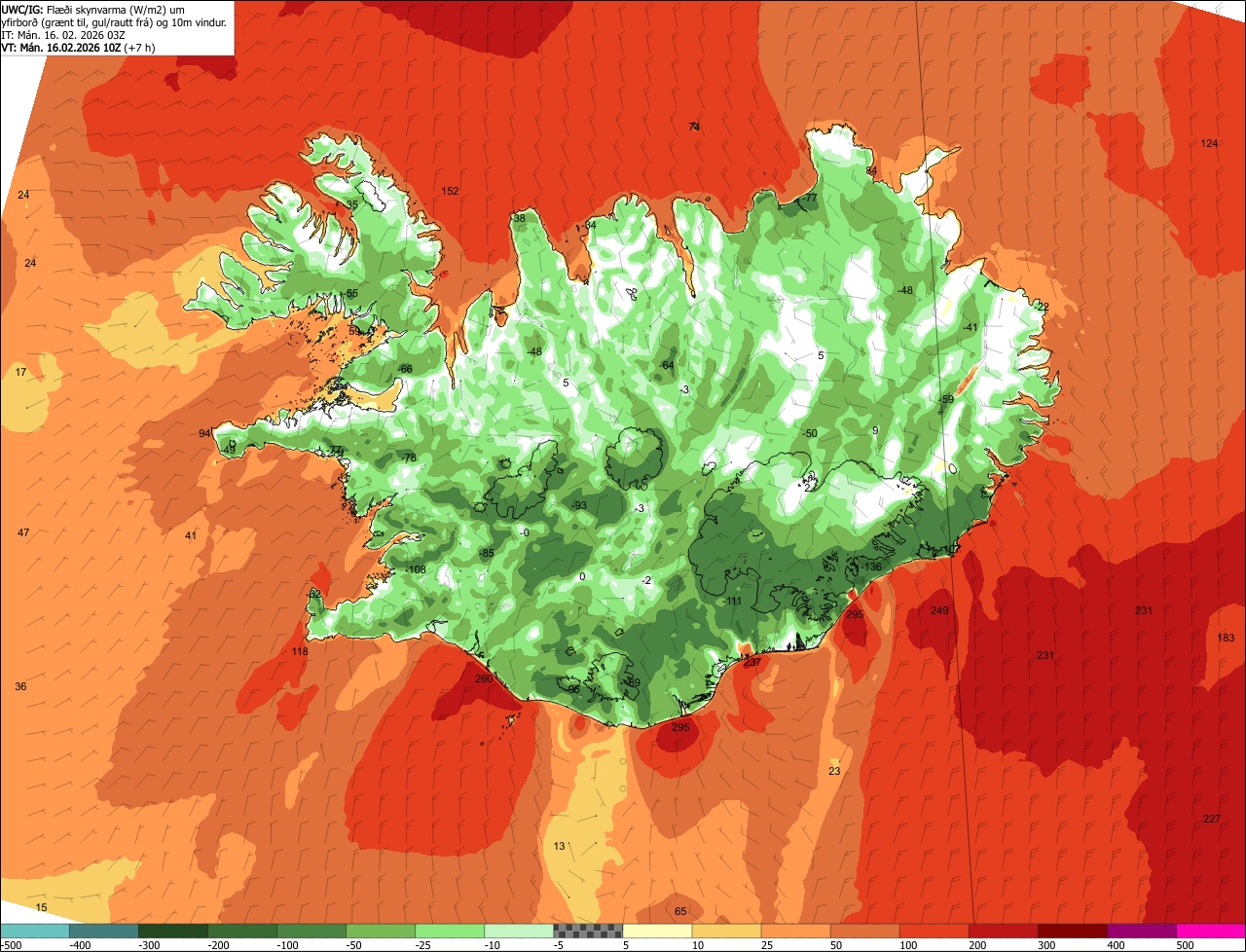Click the map value 152 over the northern sea
Image resolution: width=1246 pixels, height=952 pixels.
(450, 191)
